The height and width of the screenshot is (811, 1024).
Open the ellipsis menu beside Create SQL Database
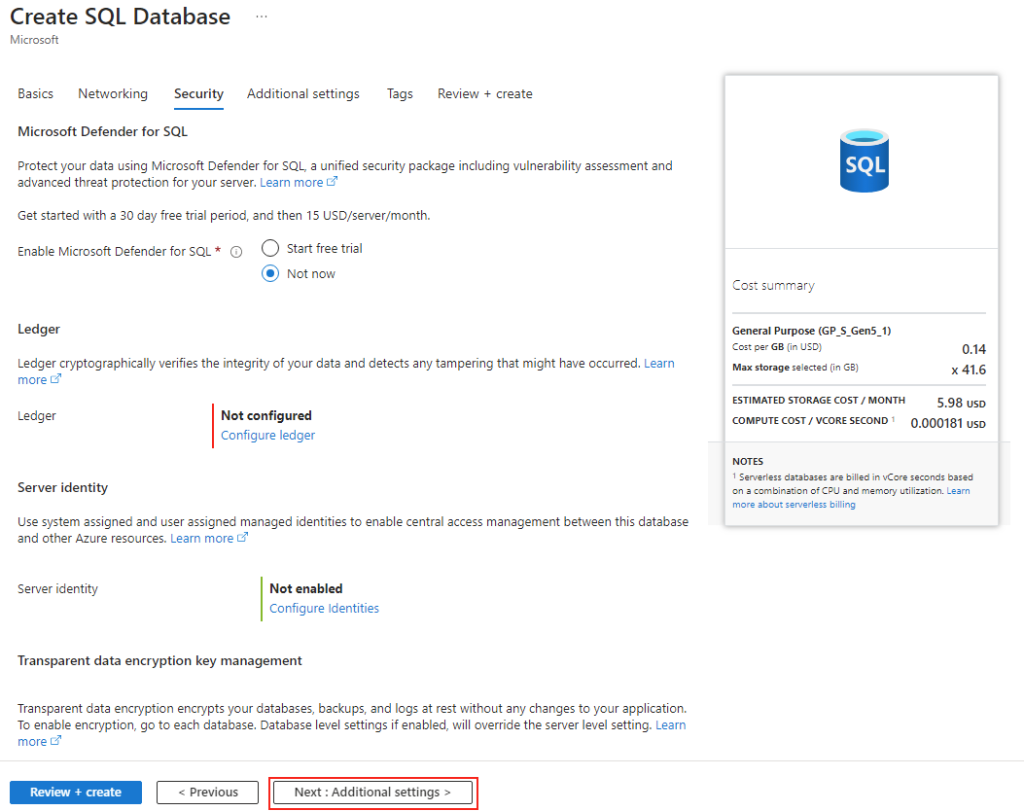tap(261, 17)
